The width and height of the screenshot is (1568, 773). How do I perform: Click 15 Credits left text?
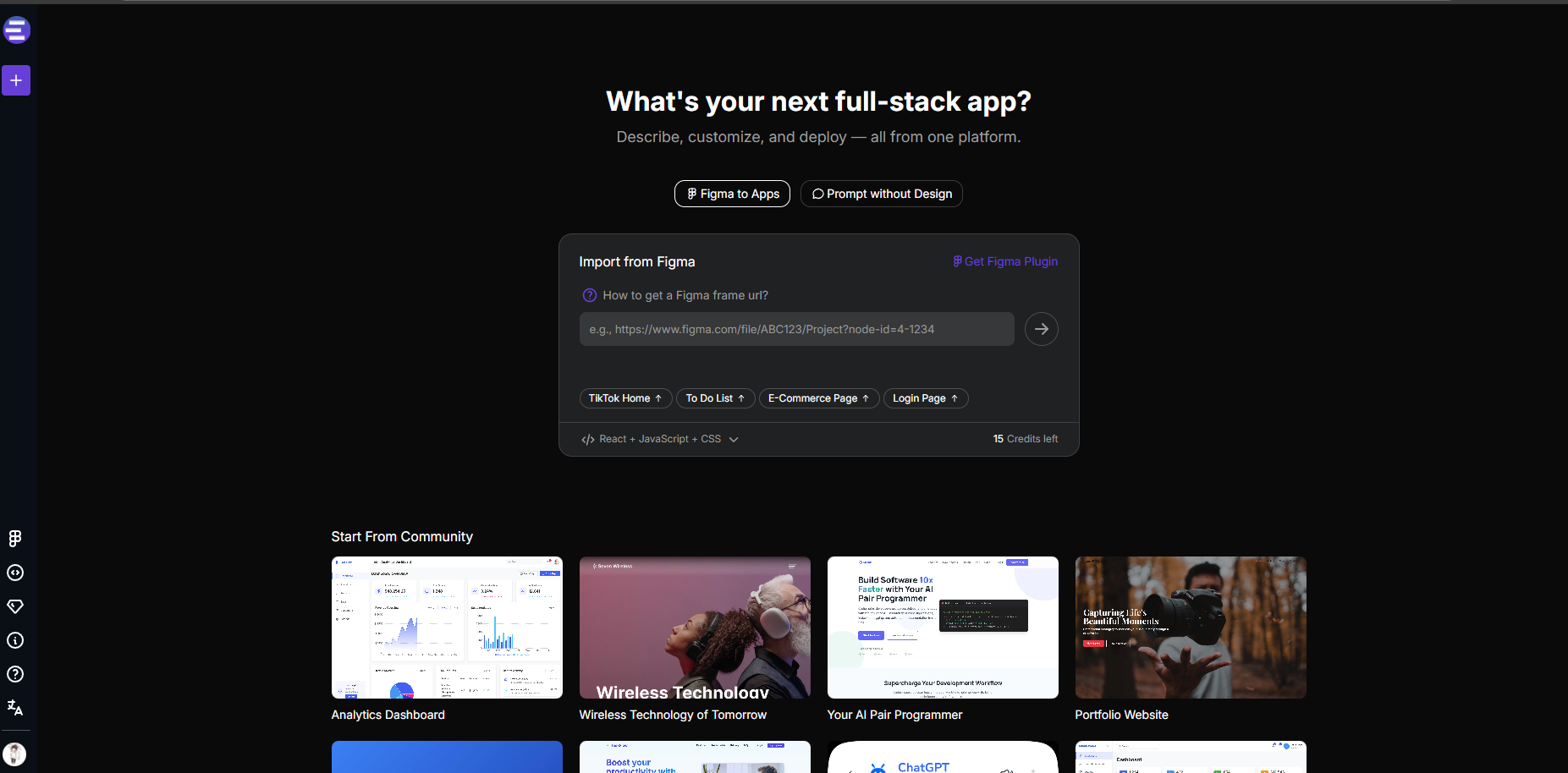point(1026,439)
